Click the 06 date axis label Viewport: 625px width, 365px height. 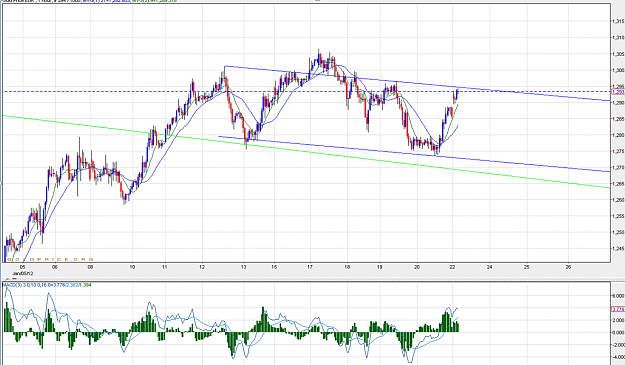[x=55, y=267]
